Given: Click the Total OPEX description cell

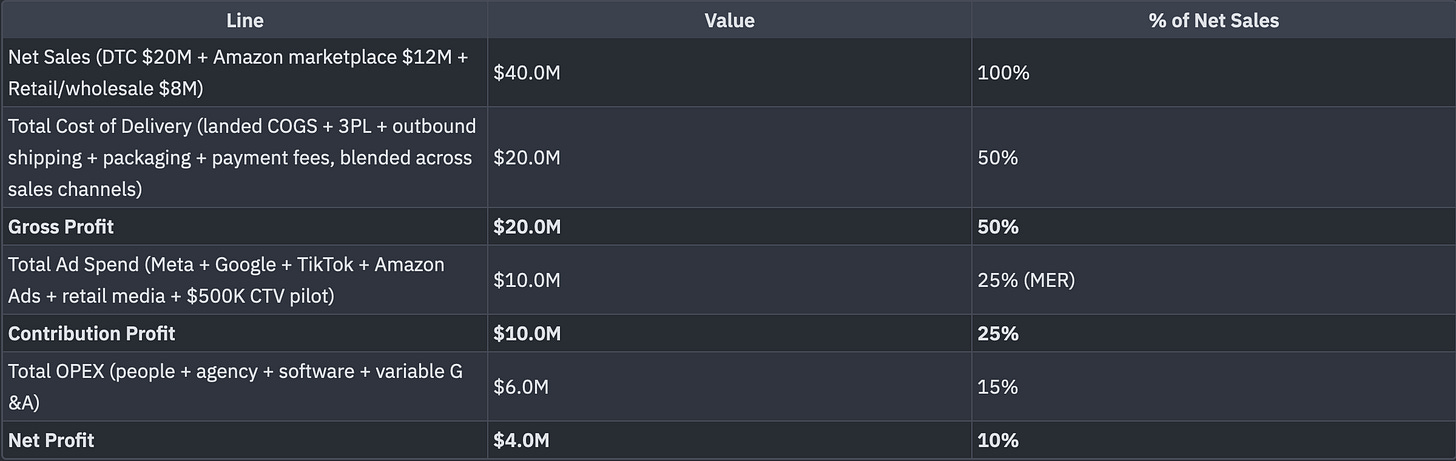Looking at the screenshot, I should [244, 386].
